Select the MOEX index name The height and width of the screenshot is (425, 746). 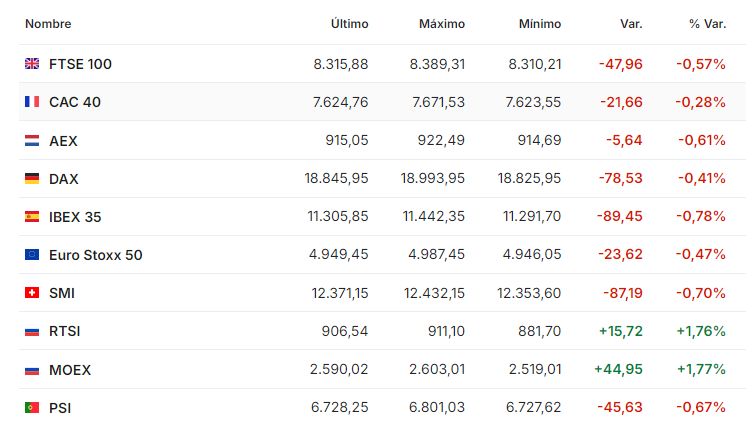70,370
